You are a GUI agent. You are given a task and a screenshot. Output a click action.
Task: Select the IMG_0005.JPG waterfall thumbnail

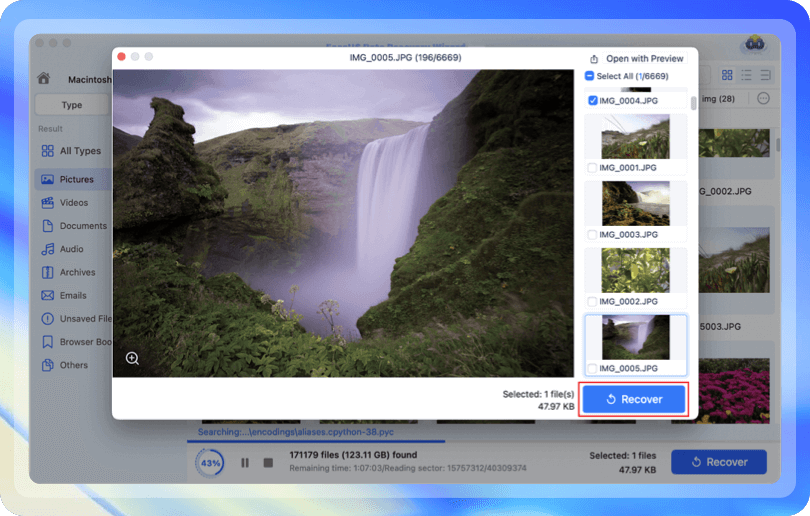click(635, 337)
